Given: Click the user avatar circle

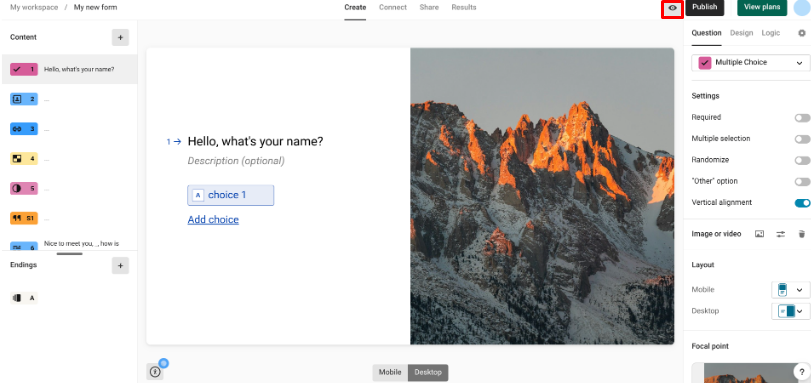Looking at the screenshot, I should [801, 8].
